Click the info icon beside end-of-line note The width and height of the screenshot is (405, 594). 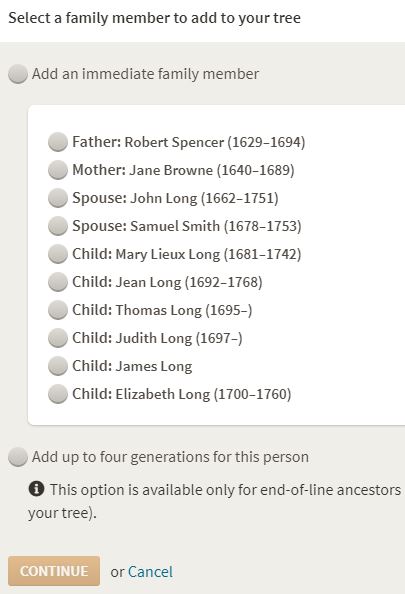click(x=36, y=489)
